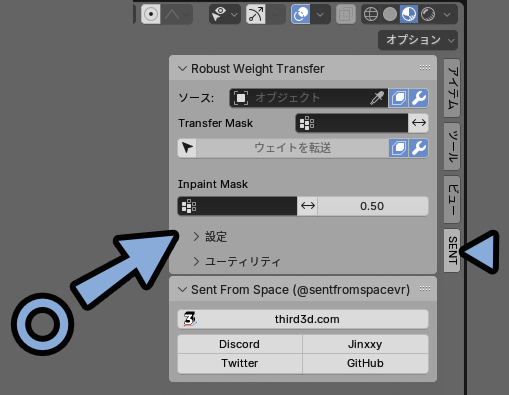The image size is (509, 395).
Task: Open the GitHub link button
Action: [365, 363]
